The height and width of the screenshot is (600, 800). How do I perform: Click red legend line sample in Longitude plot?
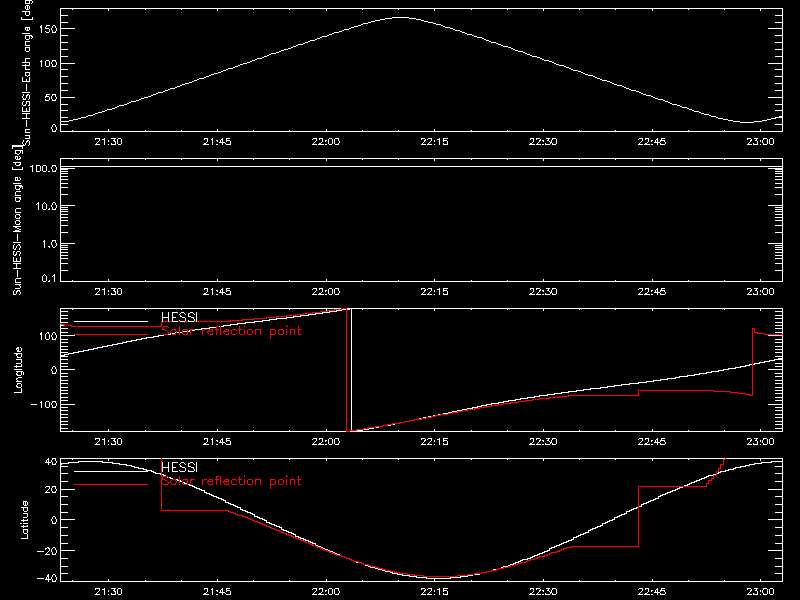[111, 335]
